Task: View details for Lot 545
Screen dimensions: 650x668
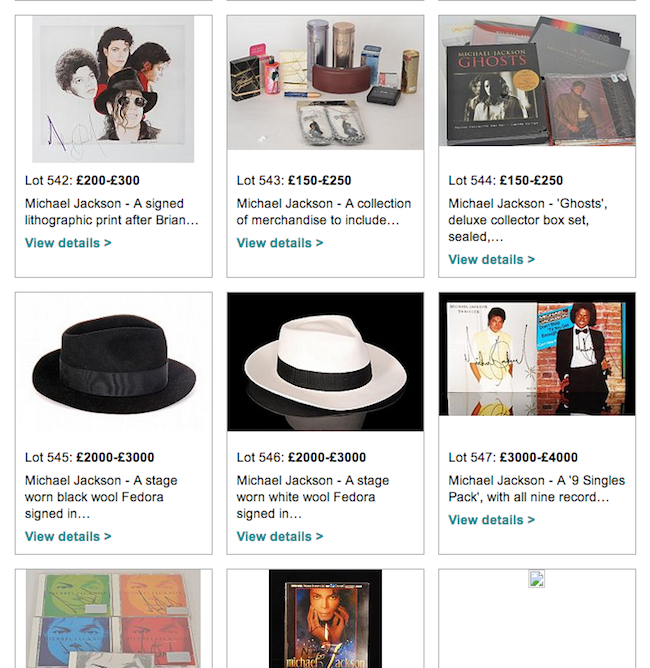Action: pyautogui.click(x=68, y=537)
